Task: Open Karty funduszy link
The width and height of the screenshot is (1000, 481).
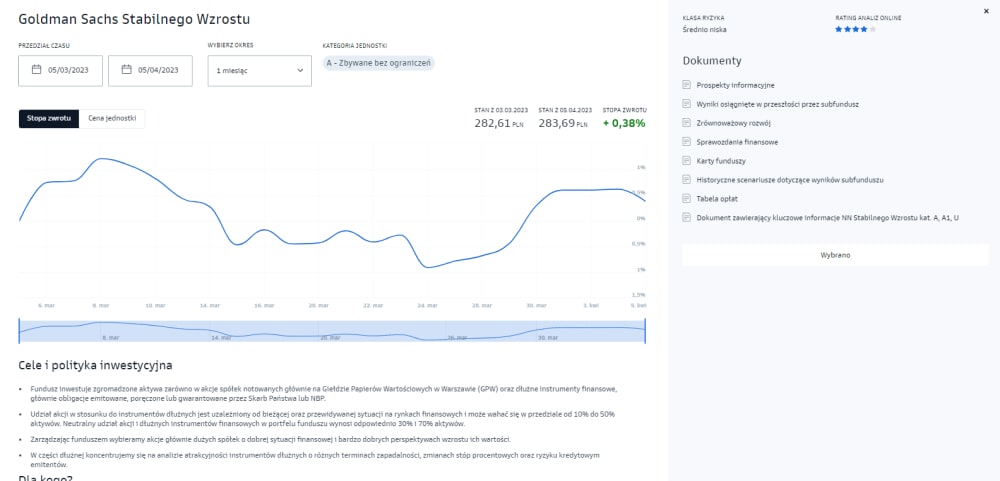Action: point(721,161)
